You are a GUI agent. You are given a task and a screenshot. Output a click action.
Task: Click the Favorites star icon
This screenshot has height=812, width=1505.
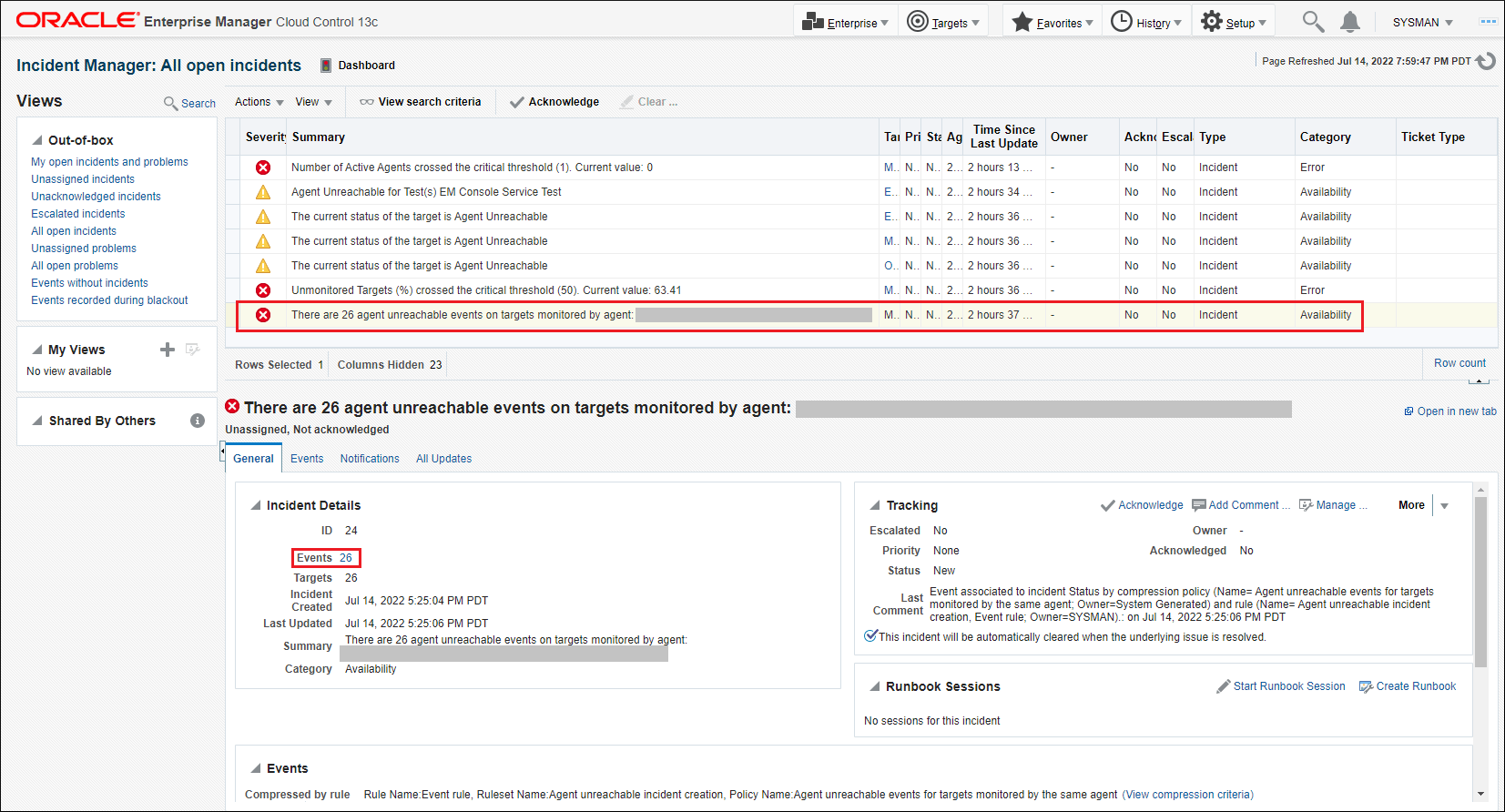point(1022,22)
